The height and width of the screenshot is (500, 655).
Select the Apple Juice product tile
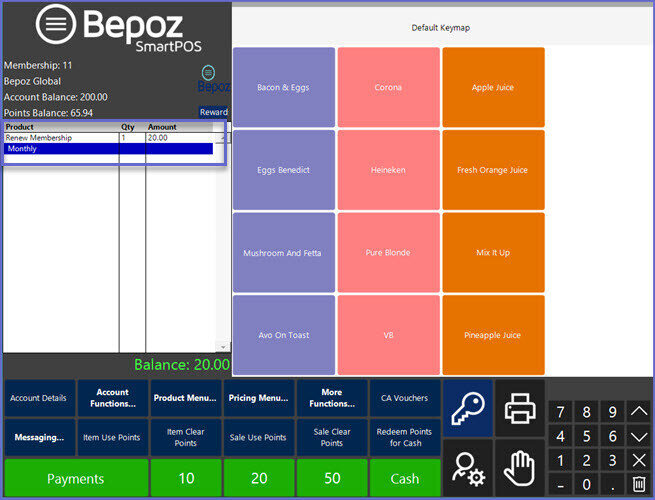pos(493,87)
